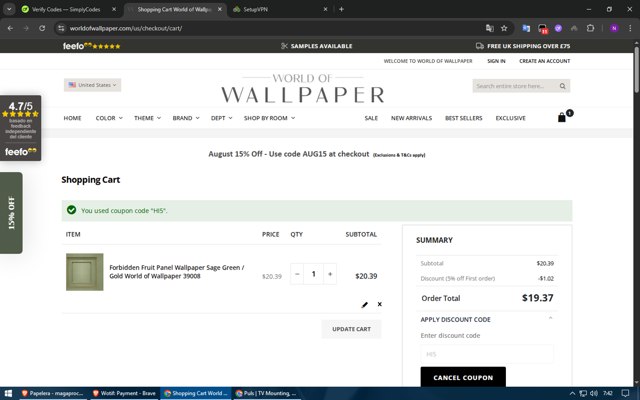
Task: Expand SHOP BY ROOM menu
Action: [x=269, y=118]
